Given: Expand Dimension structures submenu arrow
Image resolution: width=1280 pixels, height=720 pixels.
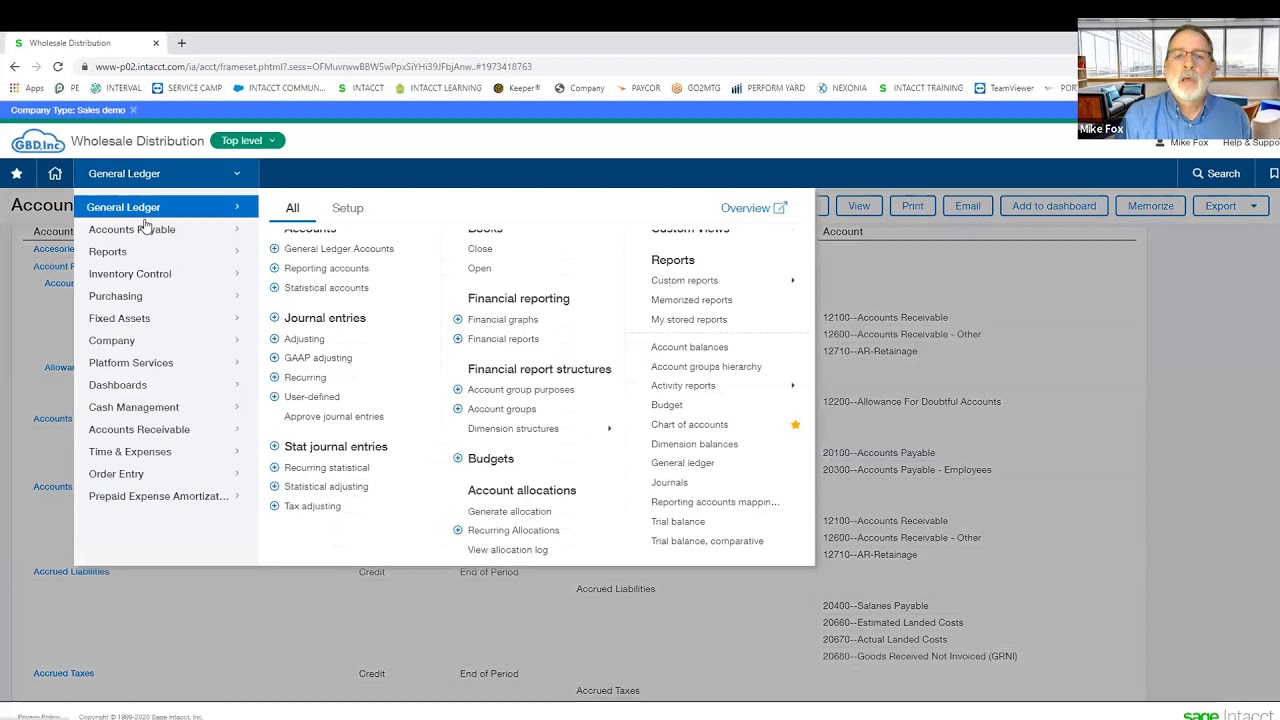Looking at the screenshot, I should point(609,428).
